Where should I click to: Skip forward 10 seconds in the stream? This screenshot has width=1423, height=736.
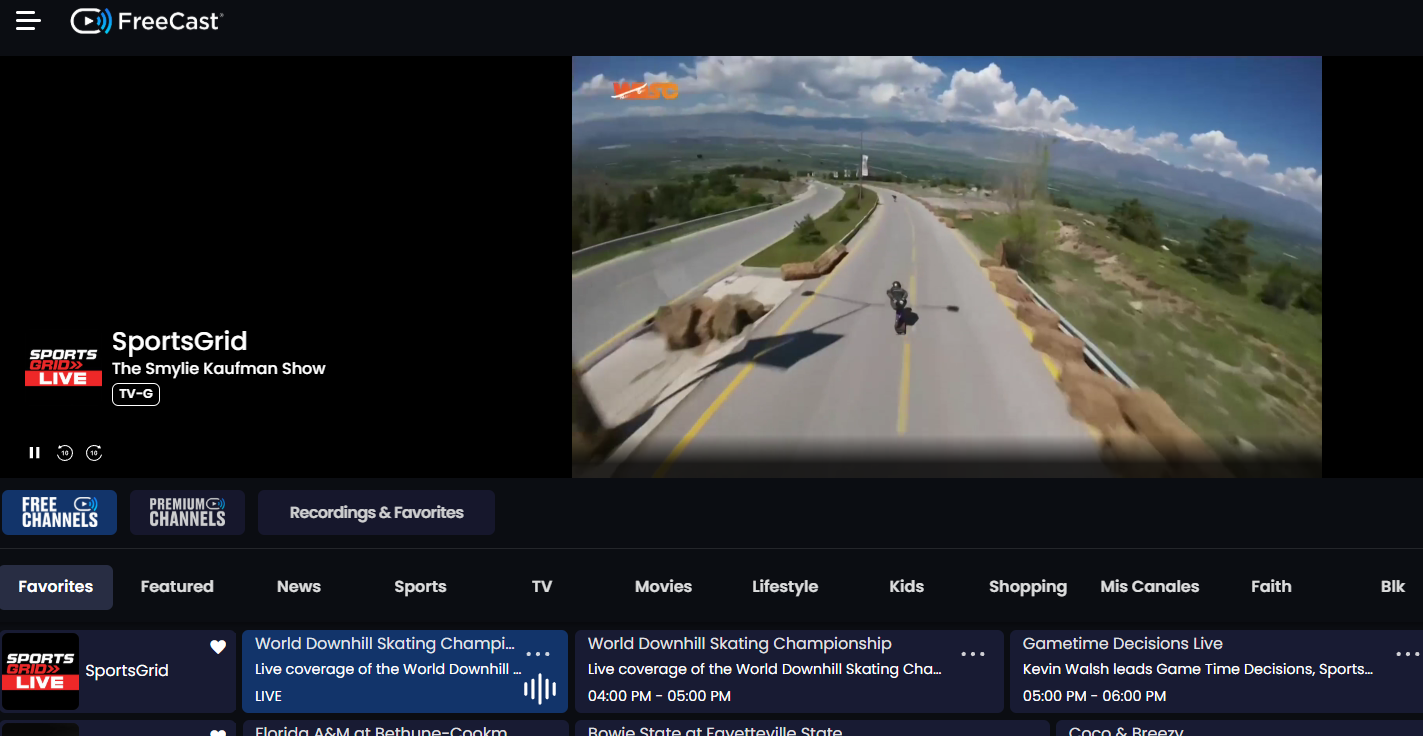(x=94, y=453)
